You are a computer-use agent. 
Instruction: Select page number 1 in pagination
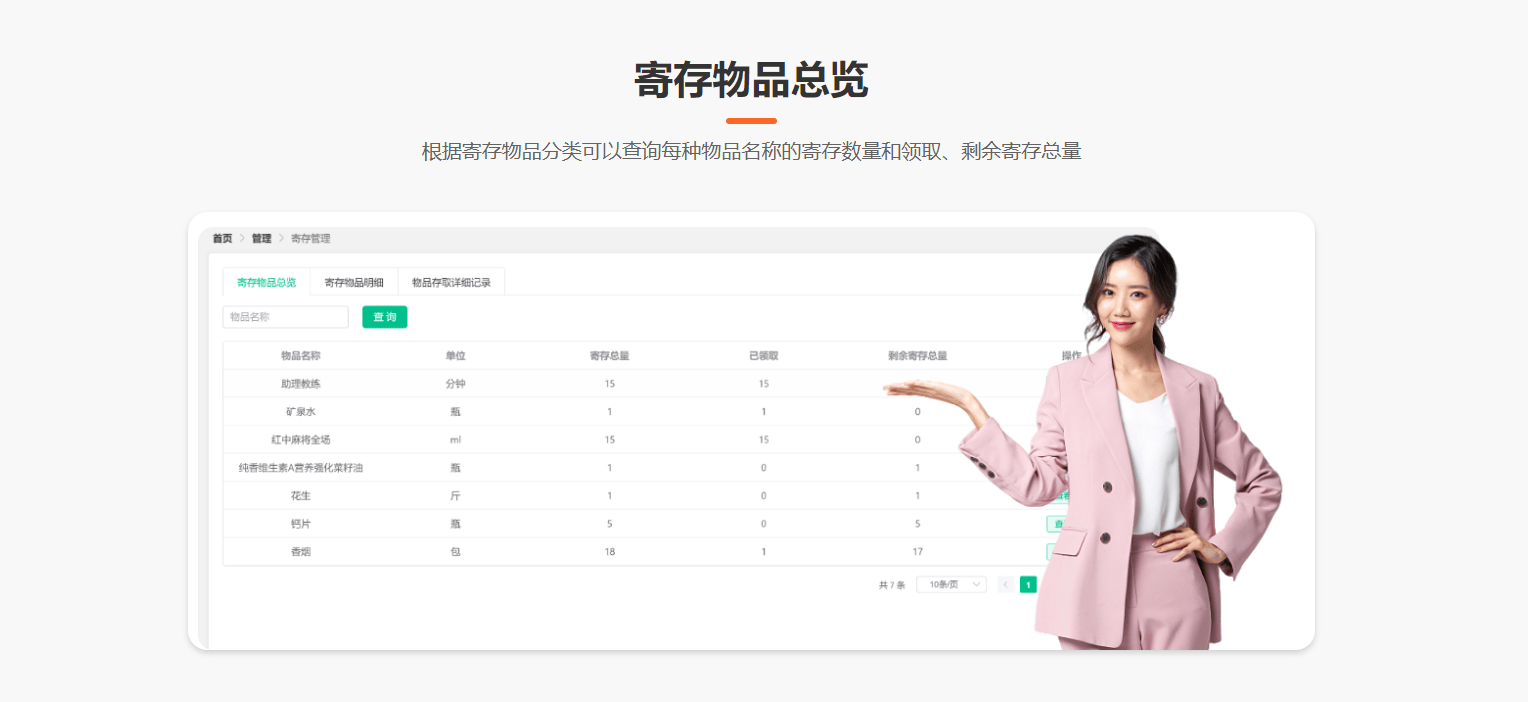coord(1028,585)
